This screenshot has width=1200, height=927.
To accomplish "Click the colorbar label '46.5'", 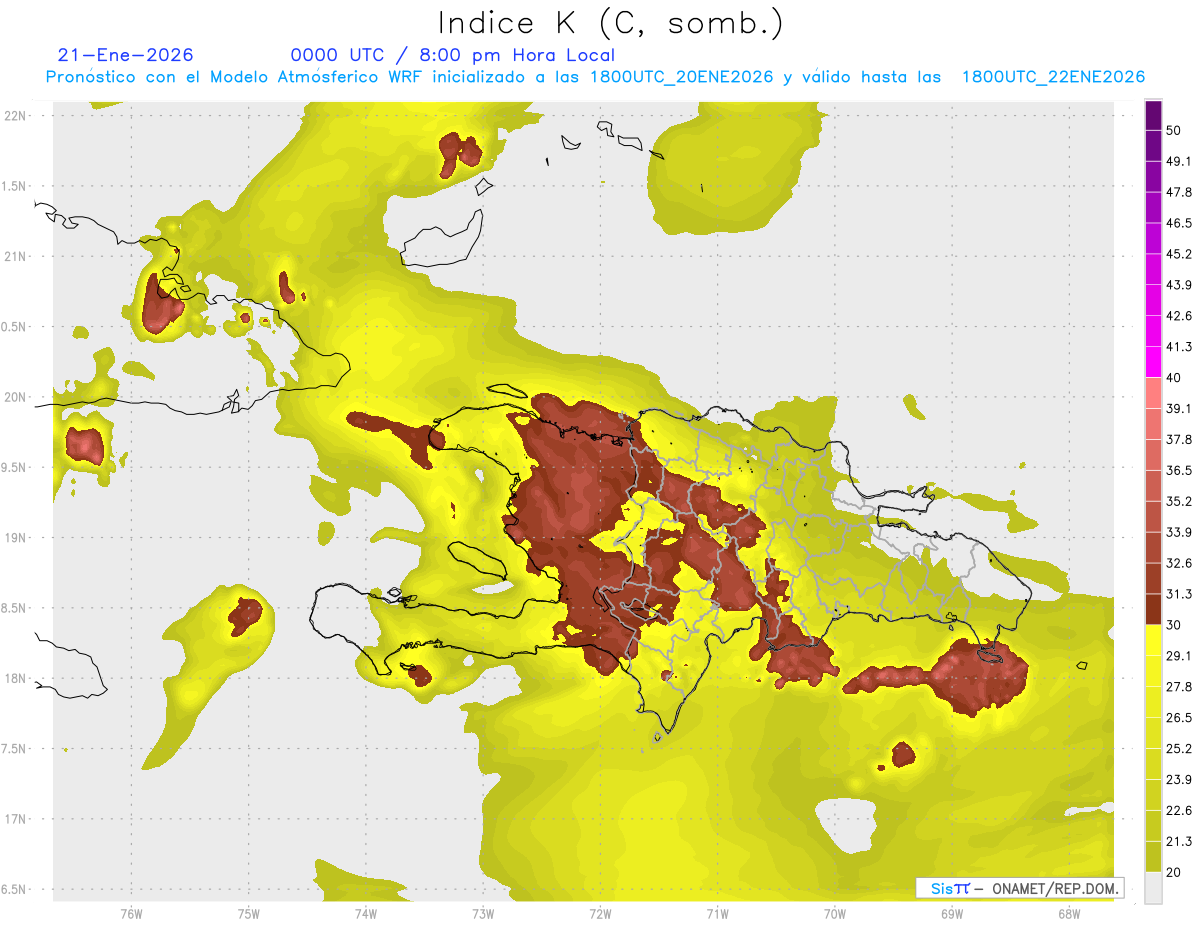I will (1178, 223).
